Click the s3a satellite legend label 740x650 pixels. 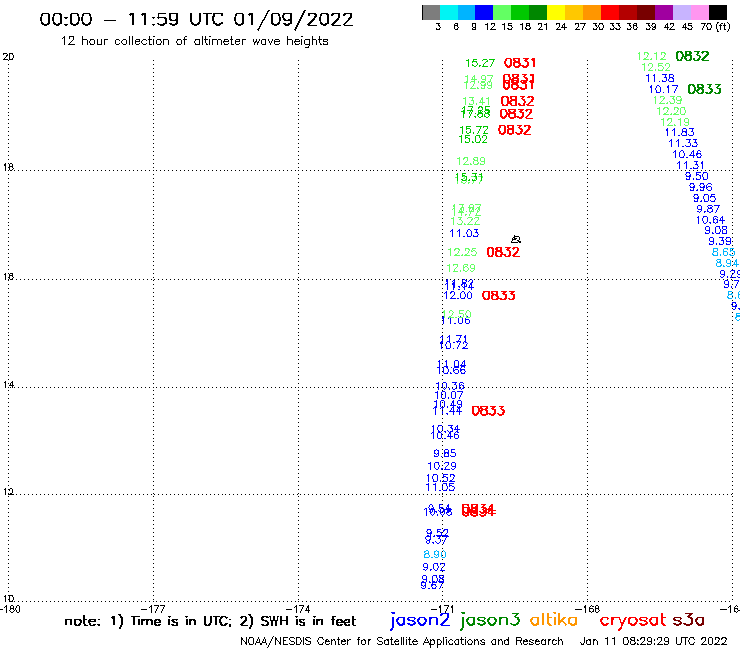[x=688, y=620]
